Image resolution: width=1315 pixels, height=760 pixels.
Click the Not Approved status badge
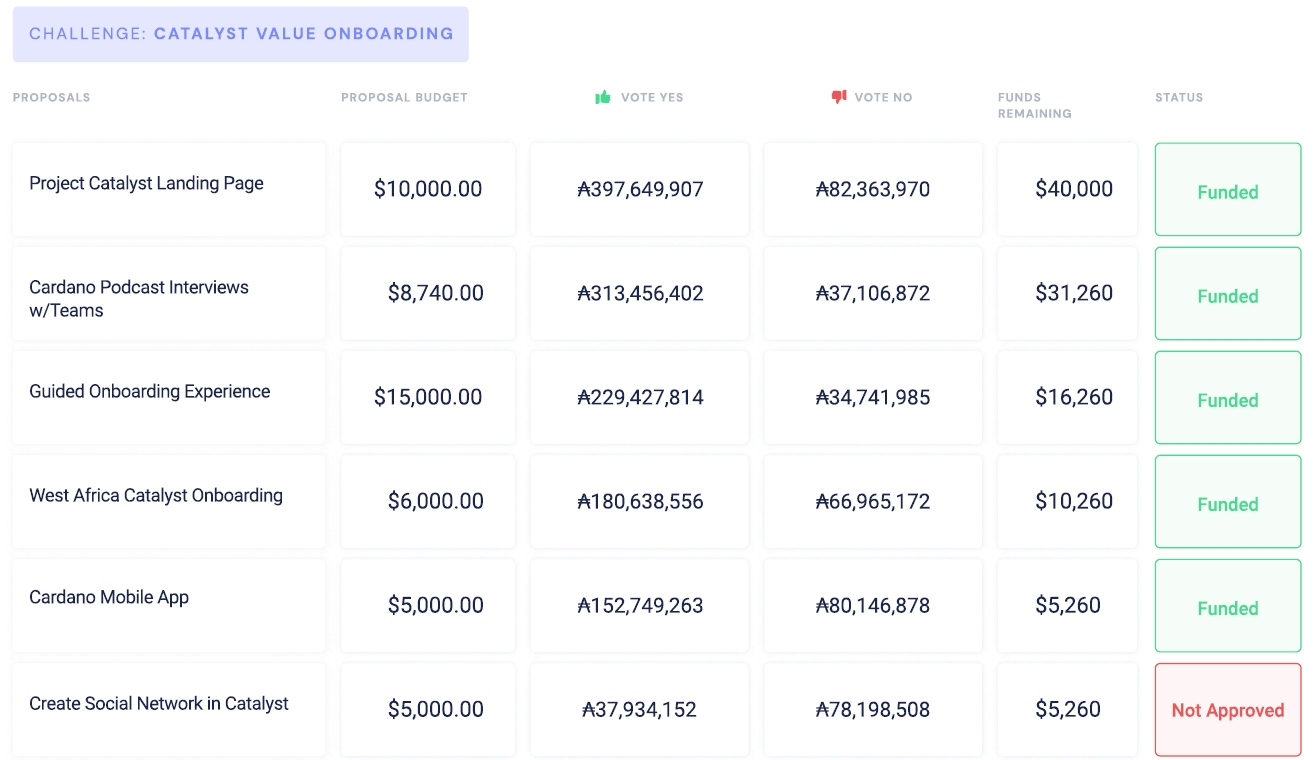pyautogui.click(x=1227, y=710)
